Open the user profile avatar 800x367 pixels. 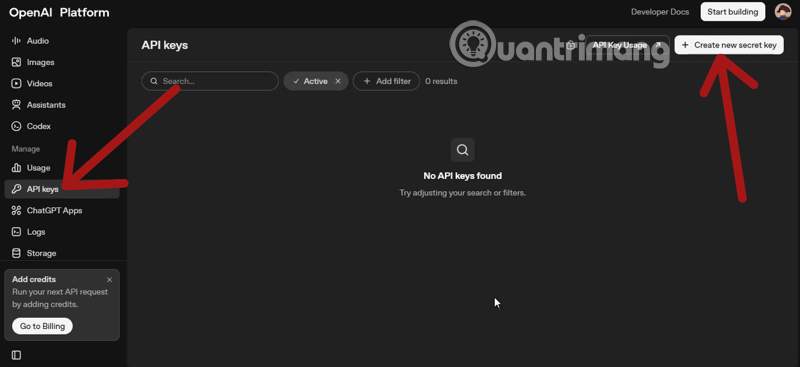tap(783, 12)
